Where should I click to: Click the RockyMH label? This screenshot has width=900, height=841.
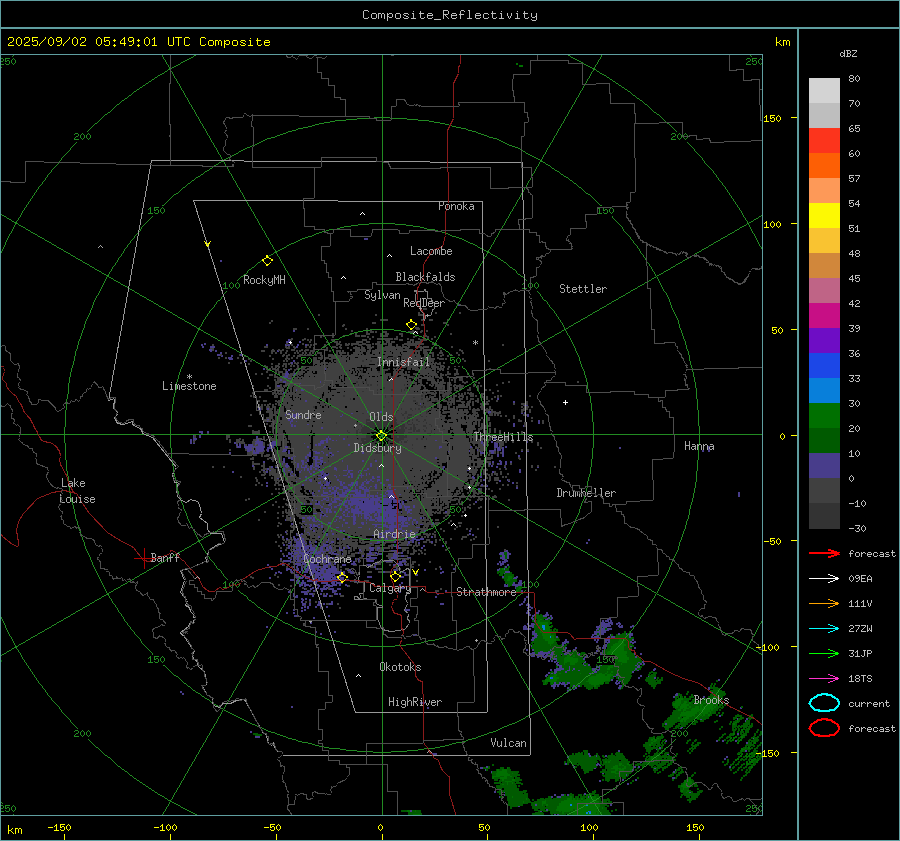pos(264,280)
